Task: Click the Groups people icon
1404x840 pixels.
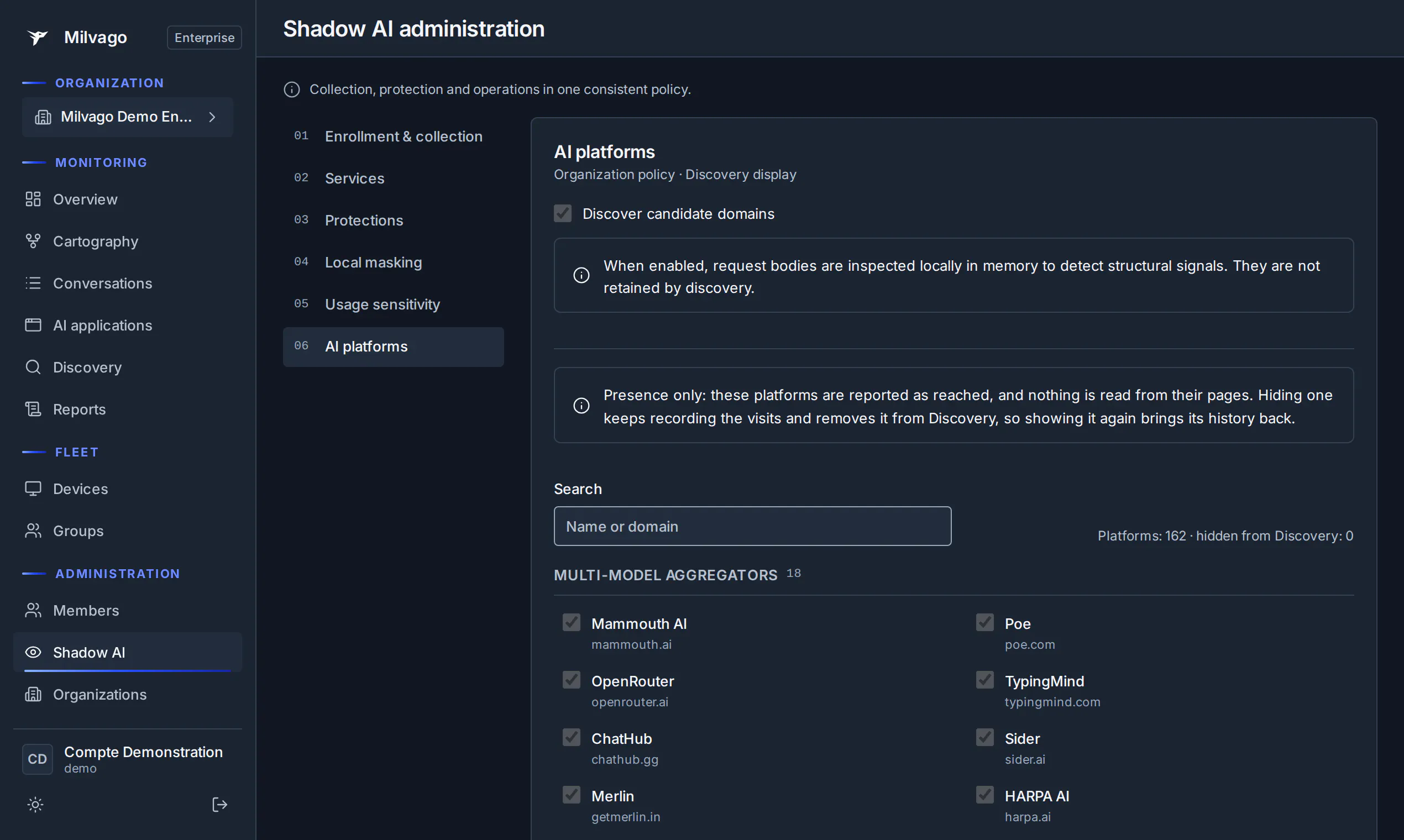Action: pyautogui.click(x=33, y=531)
